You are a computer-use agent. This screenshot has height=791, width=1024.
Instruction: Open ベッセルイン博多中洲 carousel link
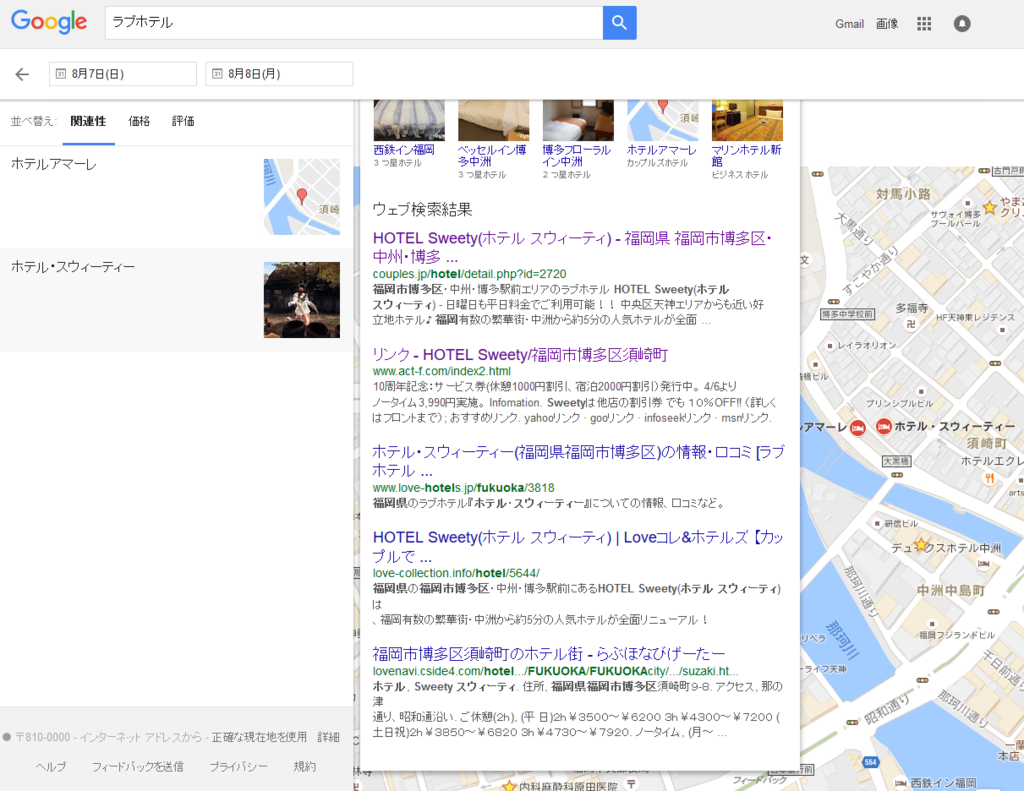coord(492,155)
